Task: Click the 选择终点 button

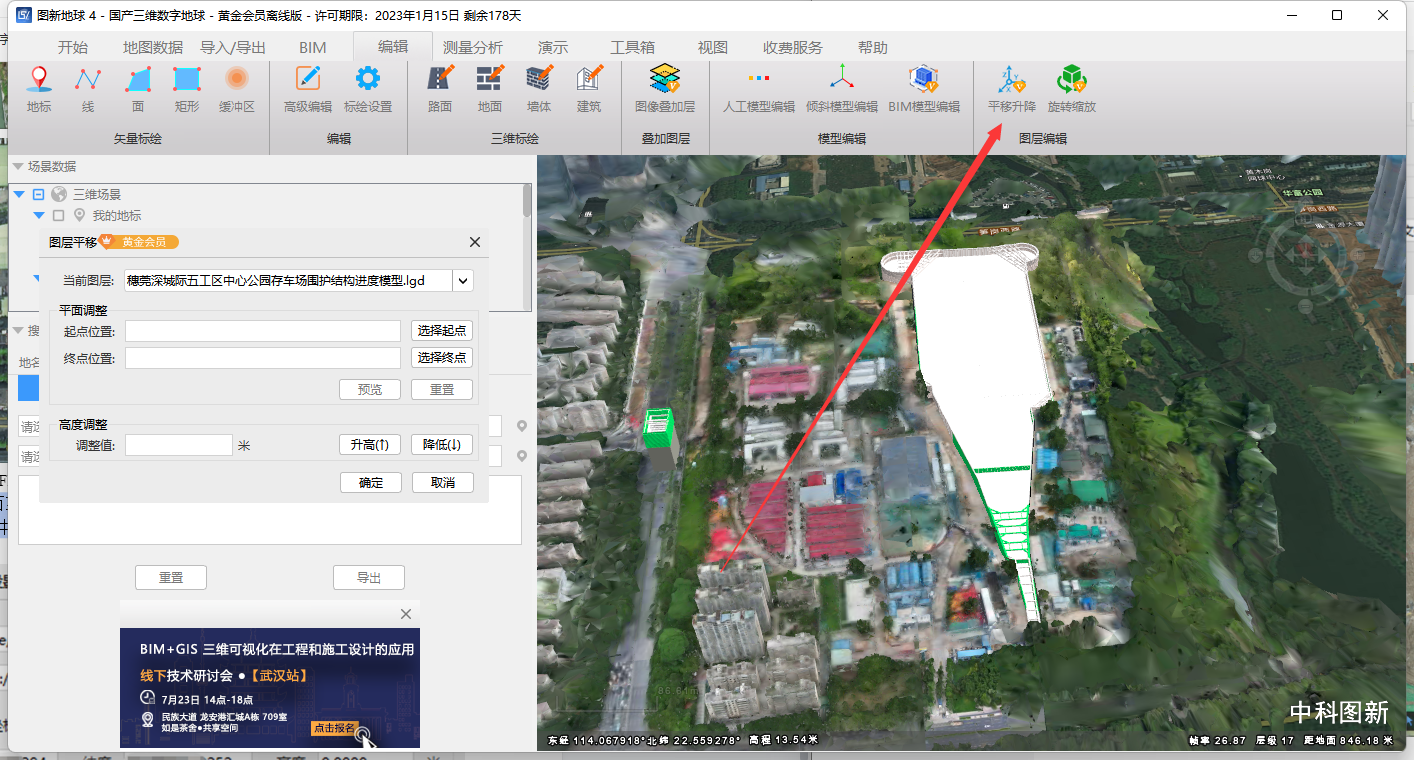Action: point(442,358)
